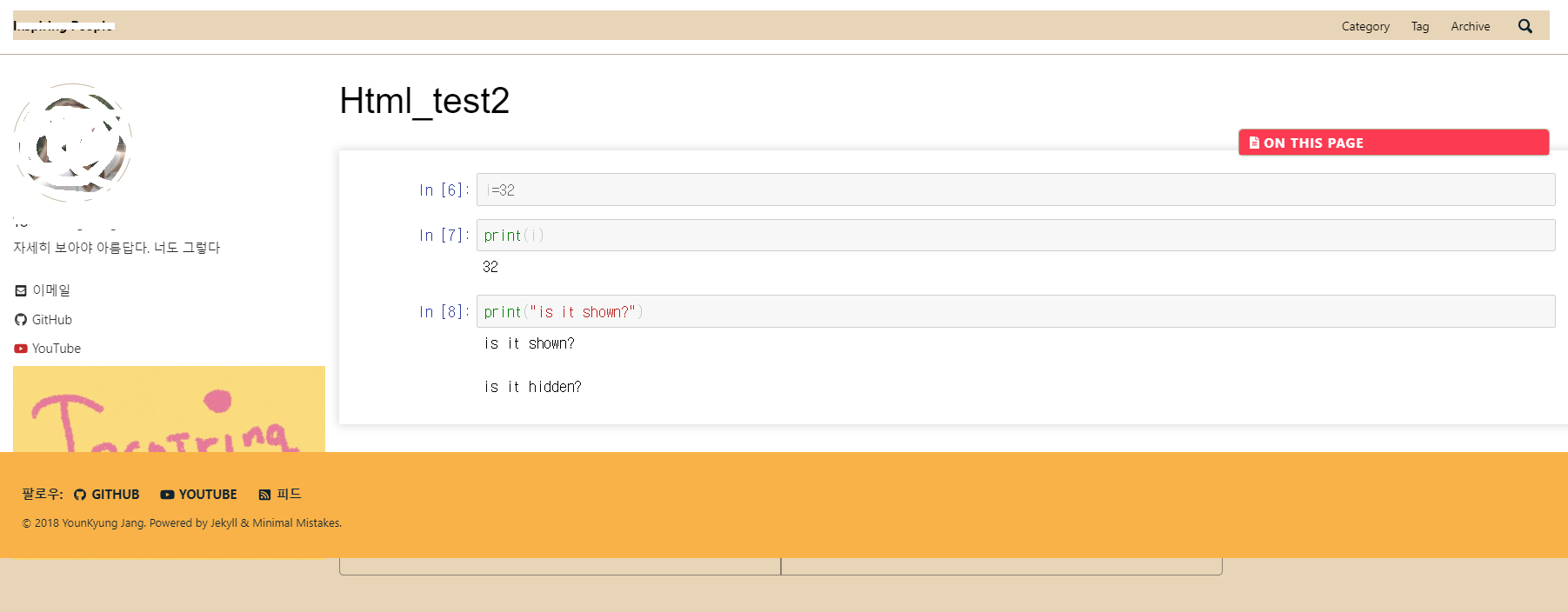The height and width of the screenshot is (612, 1568).
Task: Open the 피드 feed link
Action: coord(289,494)
